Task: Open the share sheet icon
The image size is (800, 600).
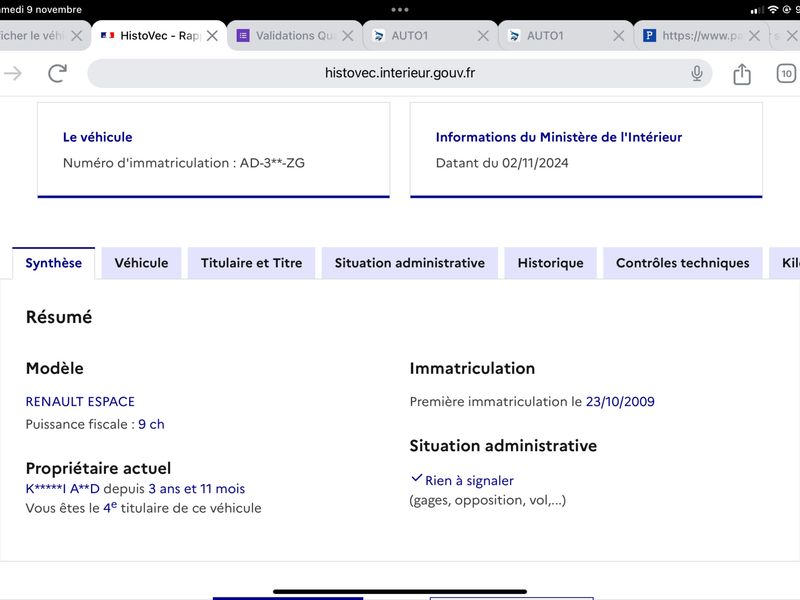Action: pos(742,73)
